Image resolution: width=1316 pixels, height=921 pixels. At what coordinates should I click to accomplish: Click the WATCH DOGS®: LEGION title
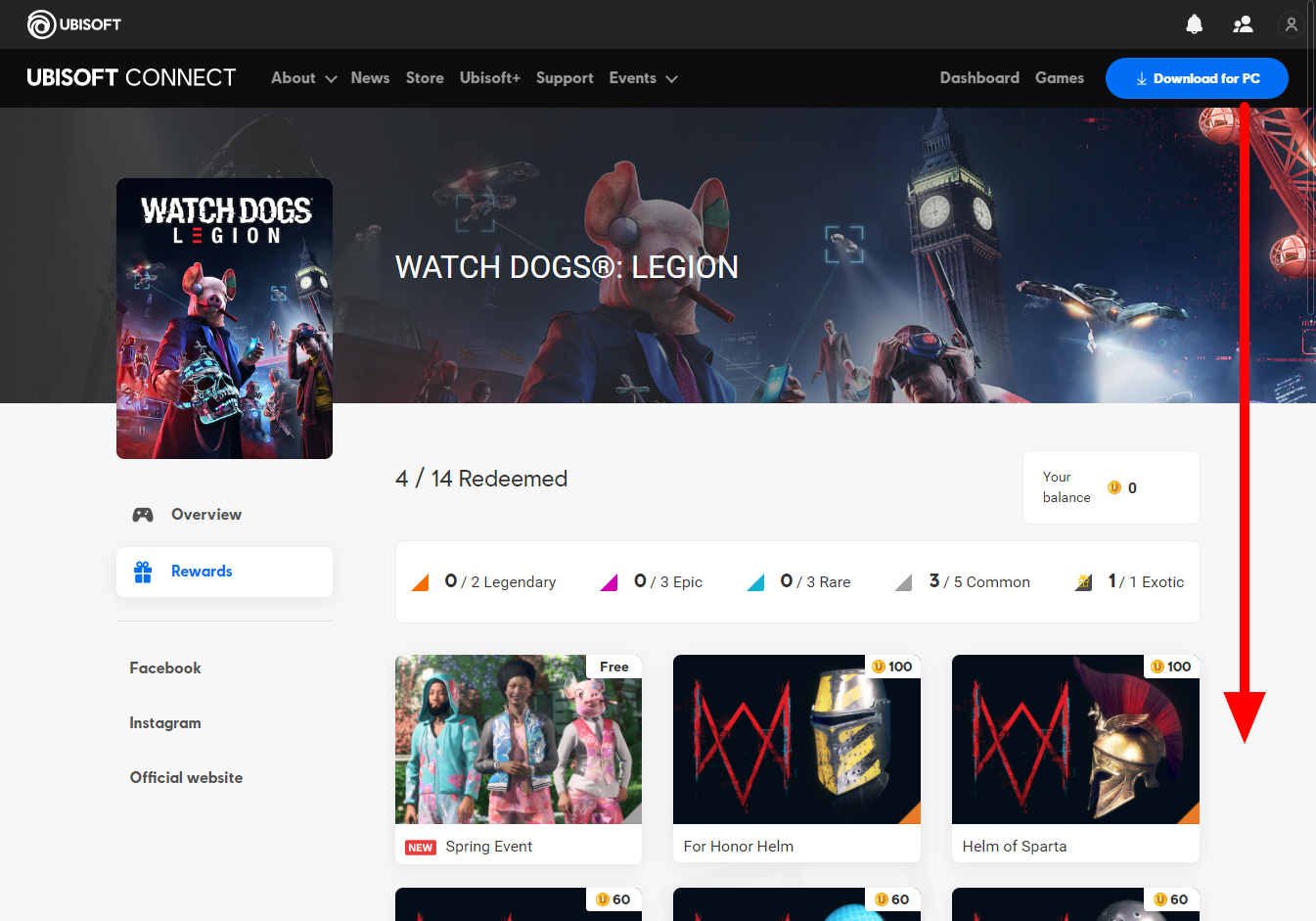(x=567, y=267)
